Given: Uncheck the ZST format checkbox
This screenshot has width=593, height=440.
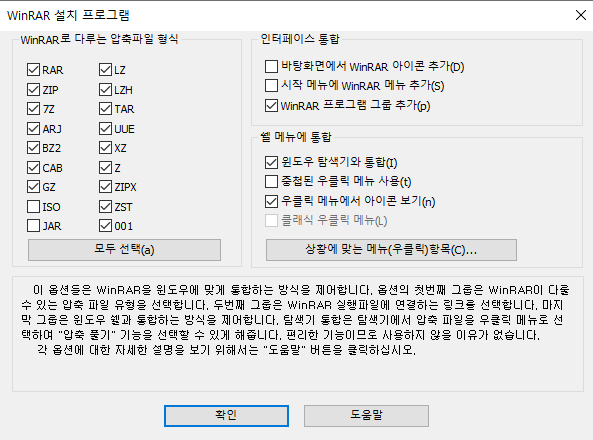Looking at the screenshot, I should [105, 207].
